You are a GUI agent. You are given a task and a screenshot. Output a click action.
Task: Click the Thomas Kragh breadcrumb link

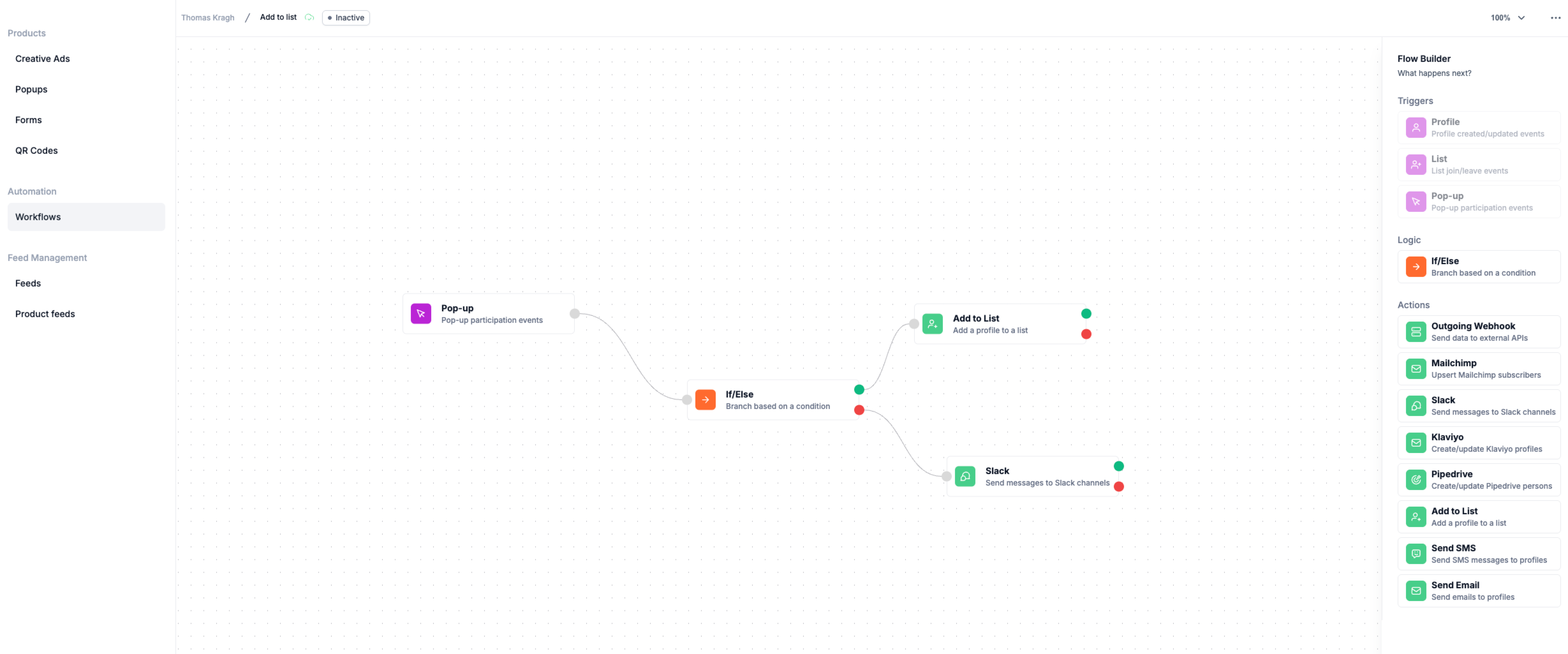click(x=208, y=18)
